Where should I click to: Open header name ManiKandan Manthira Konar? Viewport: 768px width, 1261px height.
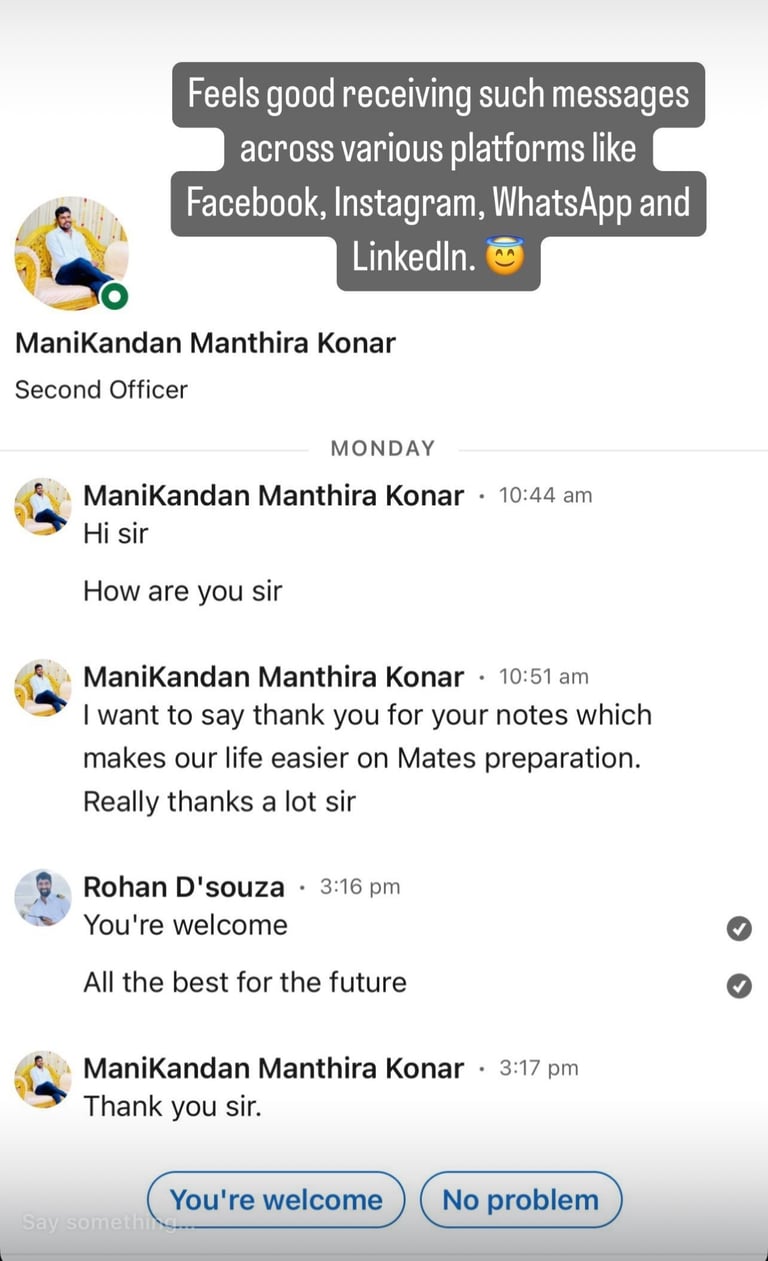(x=205, y=343)
